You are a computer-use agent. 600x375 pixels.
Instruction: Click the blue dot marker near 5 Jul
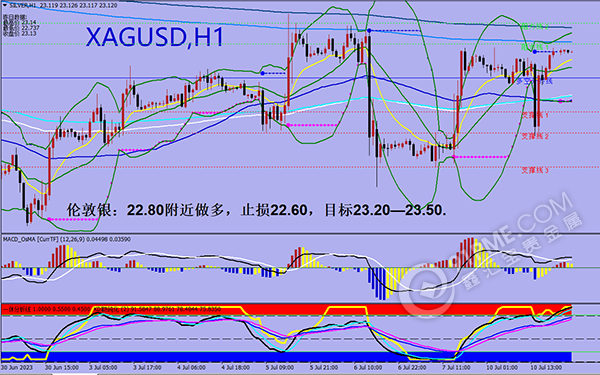262,73
